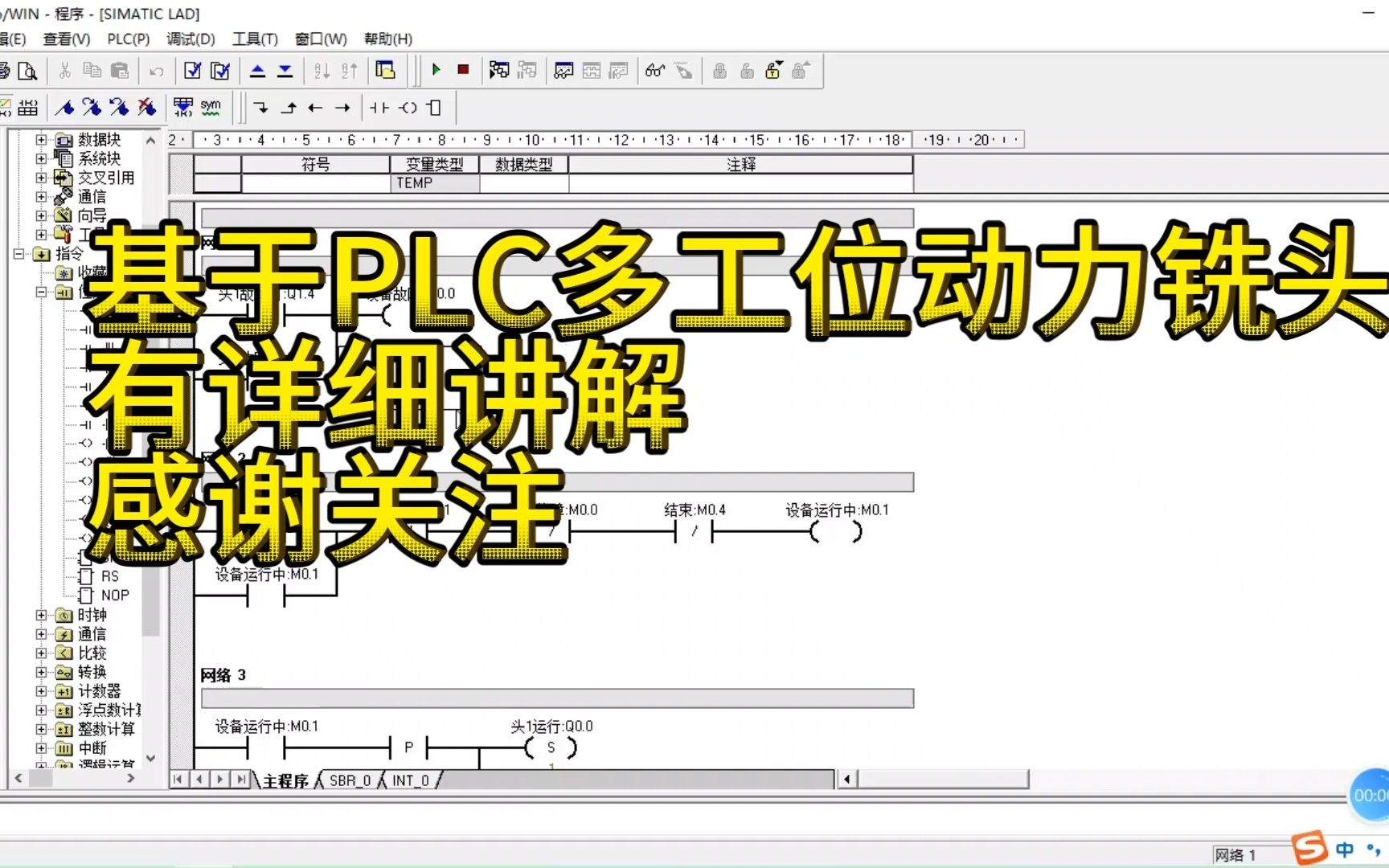Insert a coil using the -( )- icon
This screenshot has height=868, width=1389.
(x=408, y=107)
